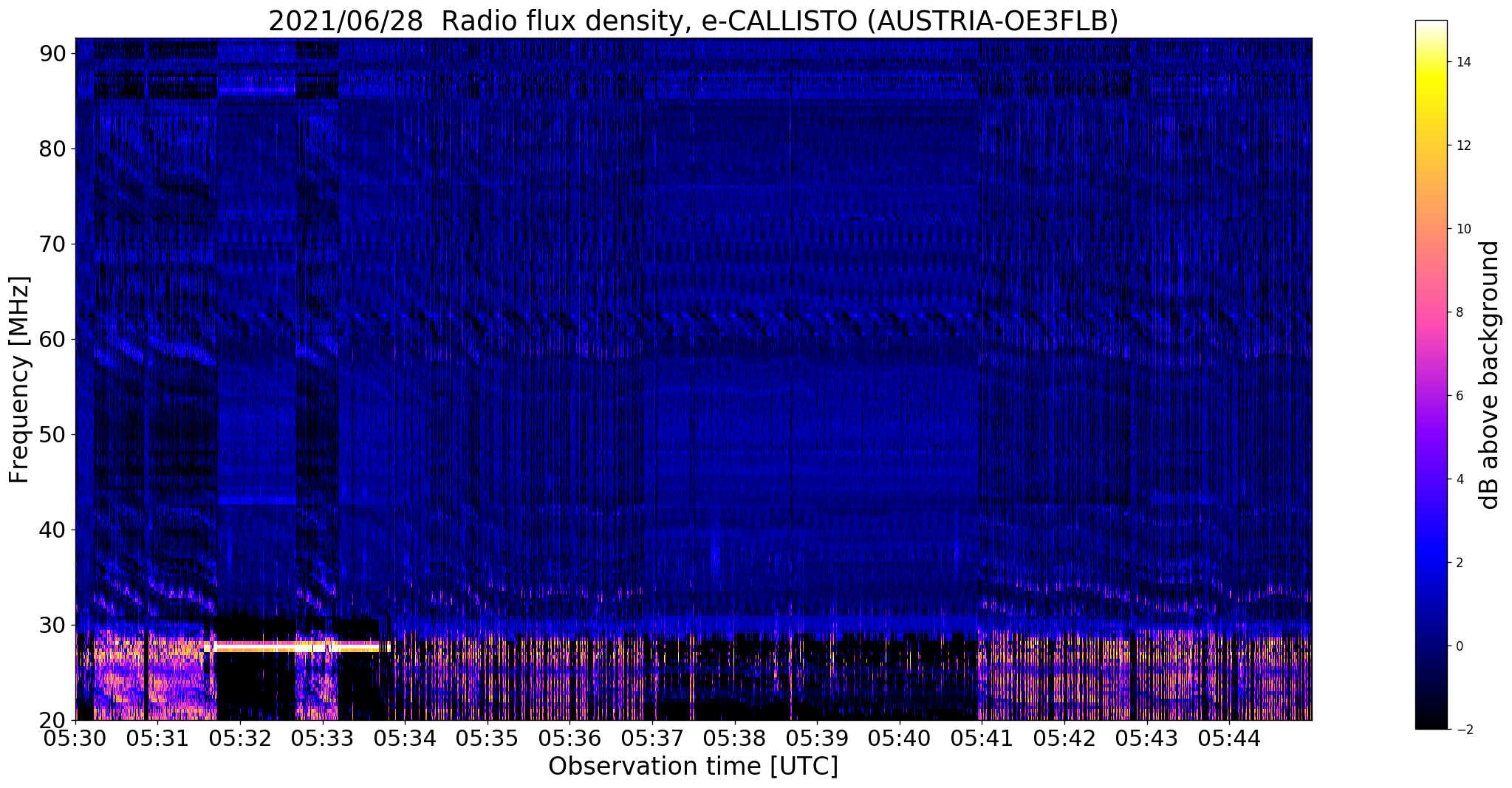
Task: Click the 05:33 time tick label
Action: 323,739
